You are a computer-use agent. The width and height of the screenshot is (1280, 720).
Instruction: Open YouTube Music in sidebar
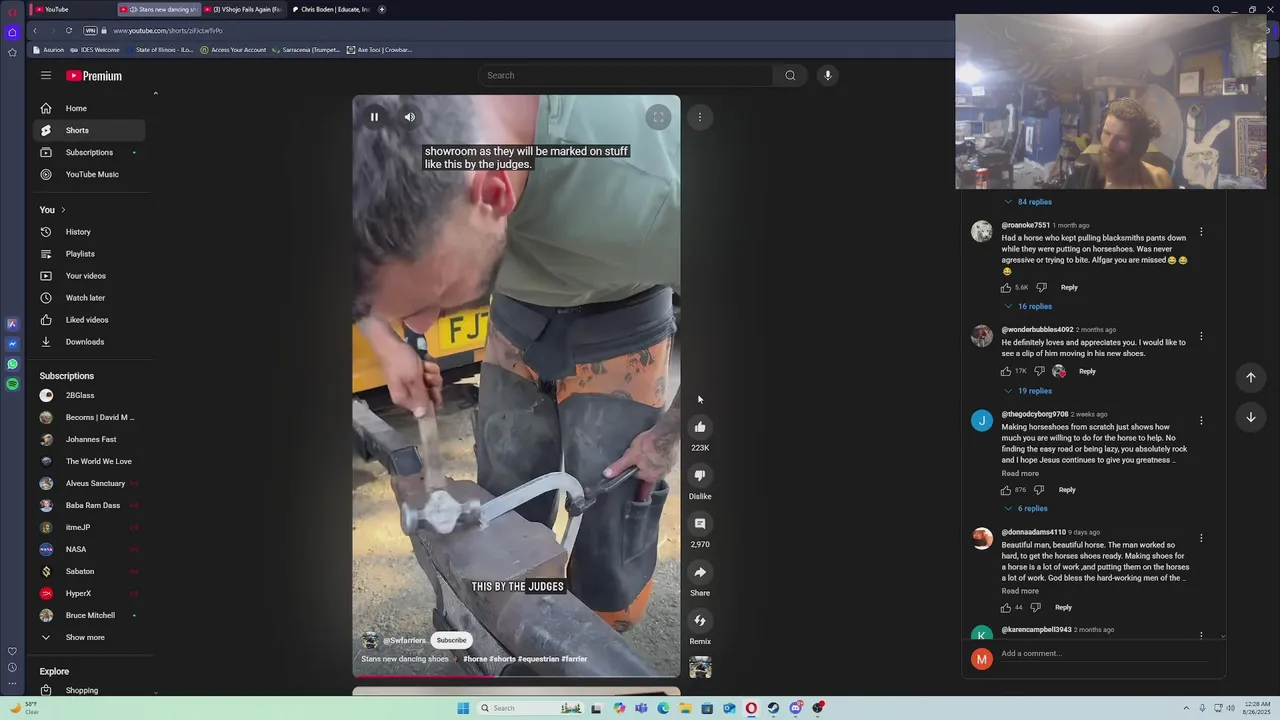tap(90, 174)
